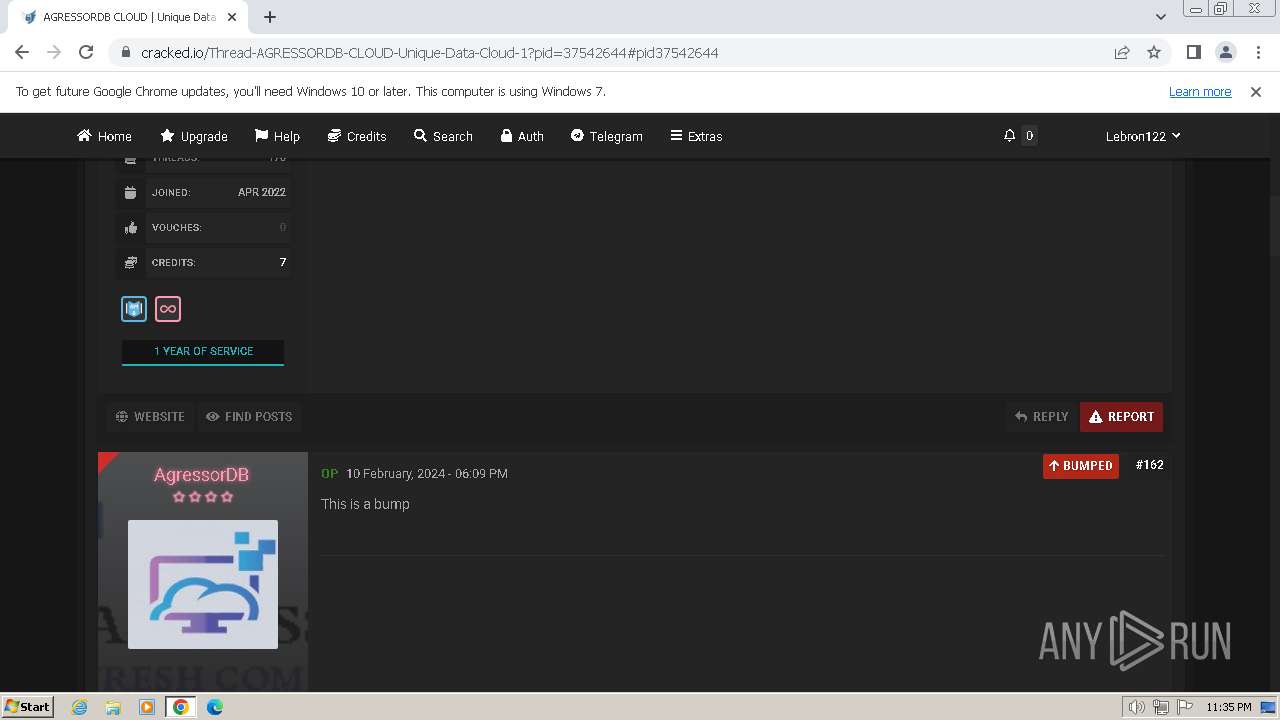Open notifications bell
This screenshot has height=720, width=1280.
coord(1009,135)
